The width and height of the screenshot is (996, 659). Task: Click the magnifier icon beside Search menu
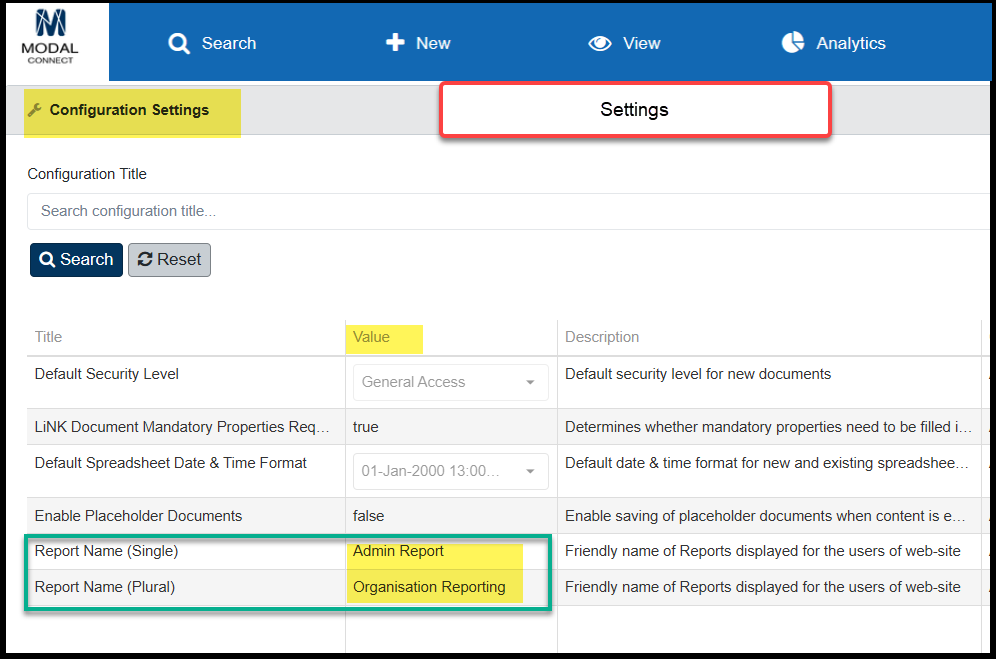click(179, 43)
